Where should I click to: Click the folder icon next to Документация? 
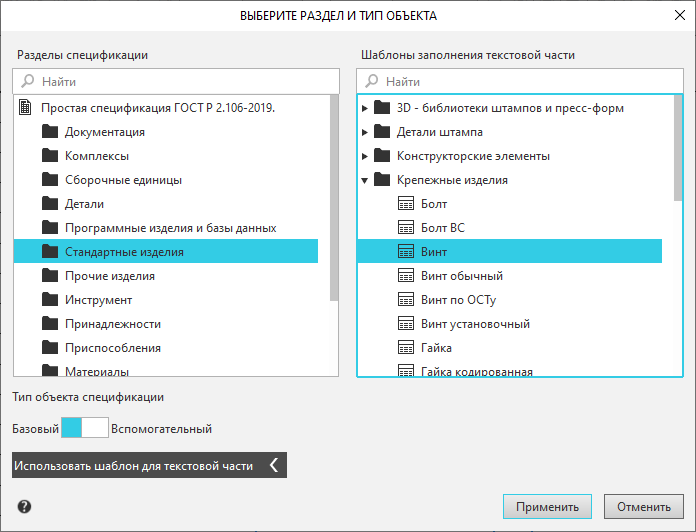(50, 132)
